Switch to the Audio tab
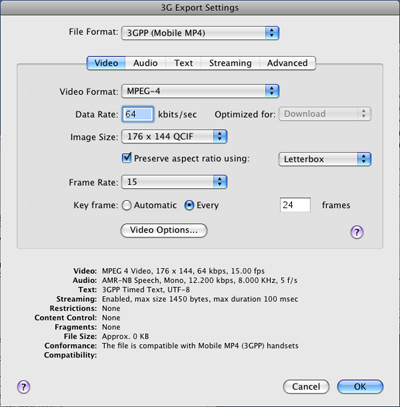 pos(145,63)
